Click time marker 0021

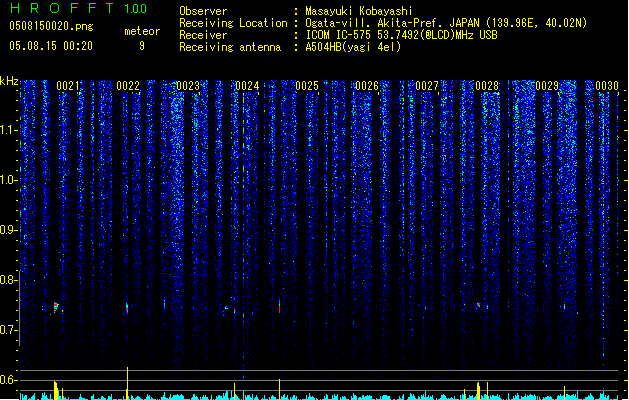click(68, 86)
